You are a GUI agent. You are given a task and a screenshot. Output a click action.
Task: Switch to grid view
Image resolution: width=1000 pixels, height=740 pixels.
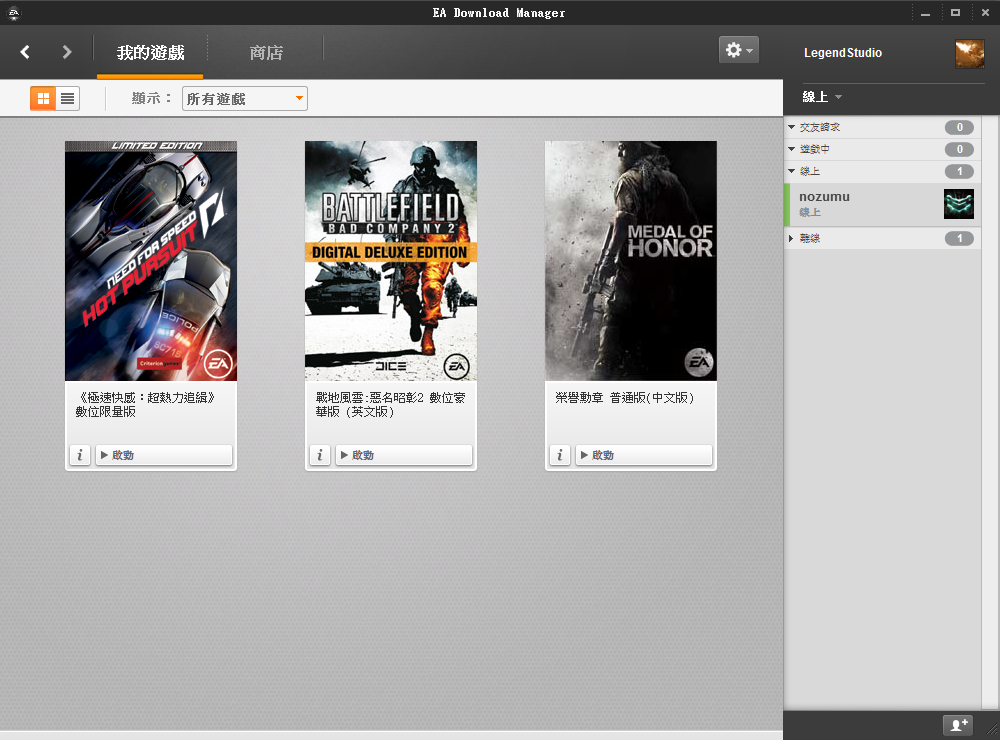[43, 98]
